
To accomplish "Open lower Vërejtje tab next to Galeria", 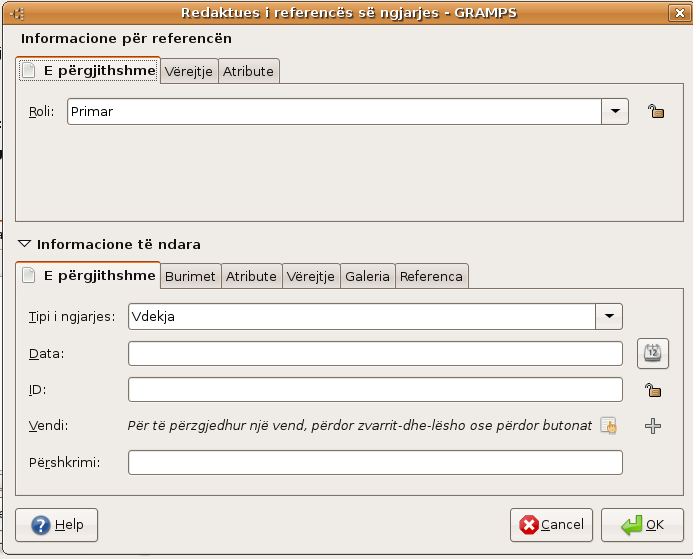I will (x=311, y=277).
